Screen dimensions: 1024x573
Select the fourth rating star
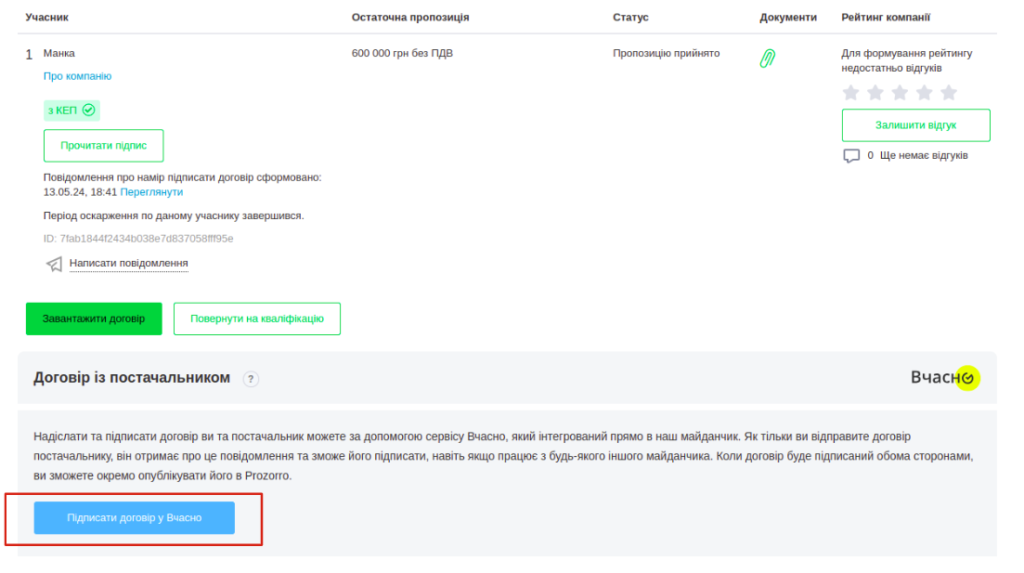(924, 93)
